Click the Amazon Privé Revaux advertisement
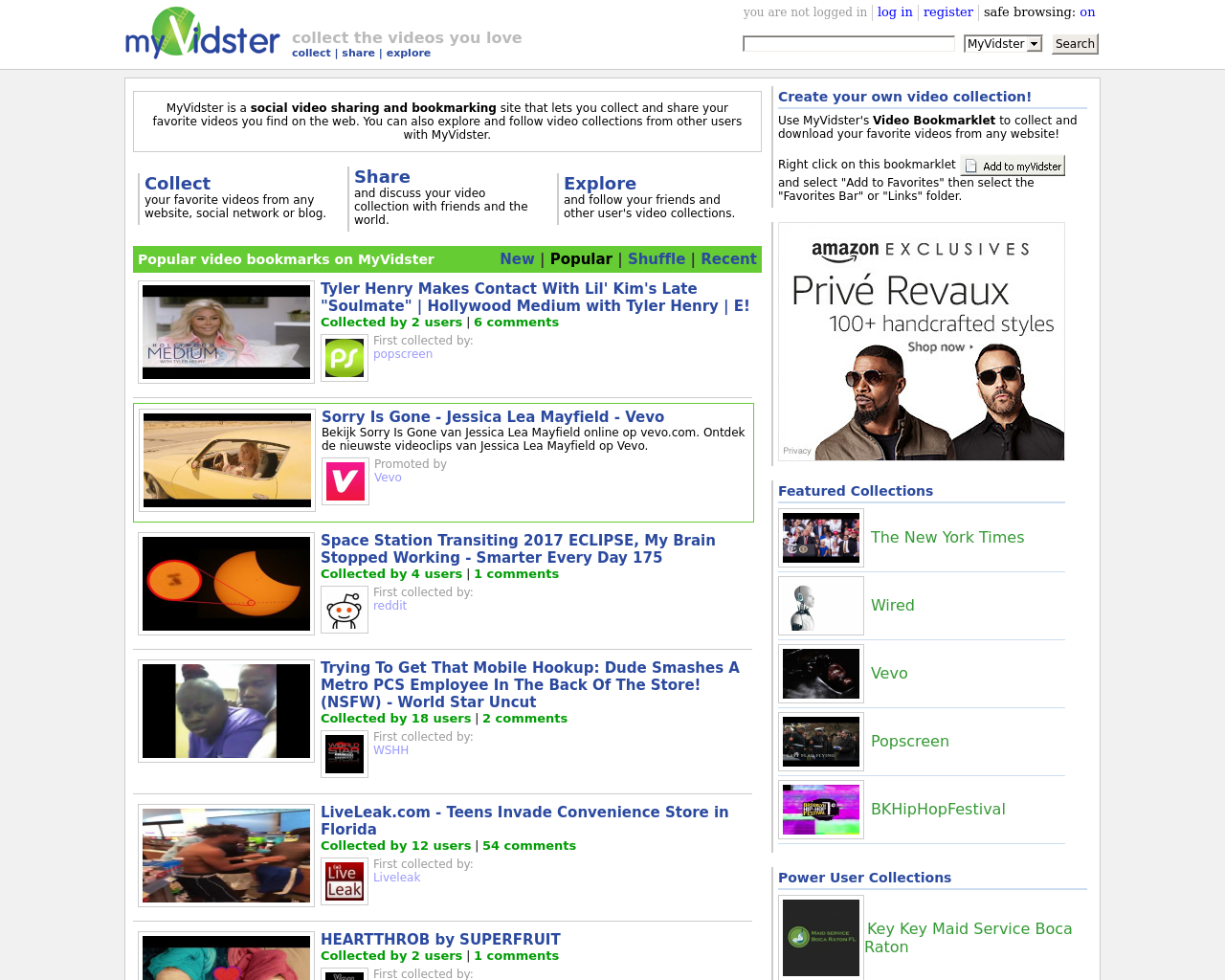The image size is (1225, 980). (922, 342)
